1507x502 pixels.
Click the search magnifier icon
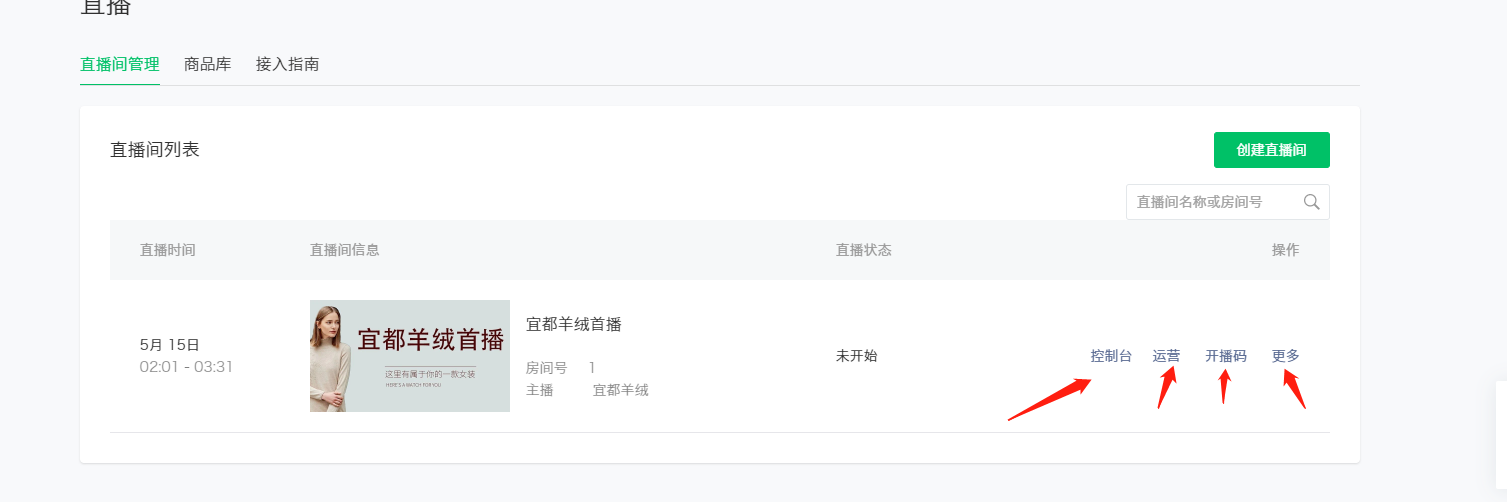pyautogui.click(x=1312, y=202)
